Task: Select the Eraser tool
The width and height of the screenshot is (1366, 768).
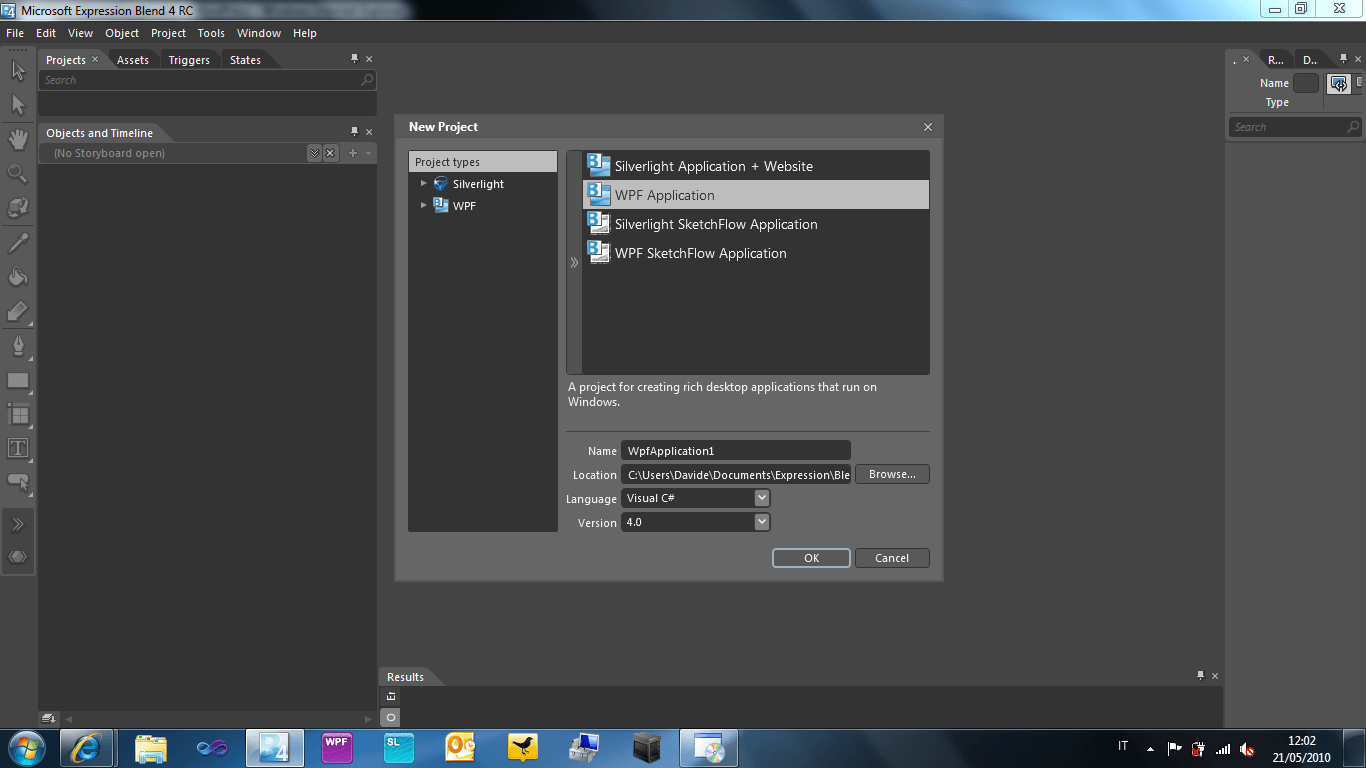Action: click(17, 312)
